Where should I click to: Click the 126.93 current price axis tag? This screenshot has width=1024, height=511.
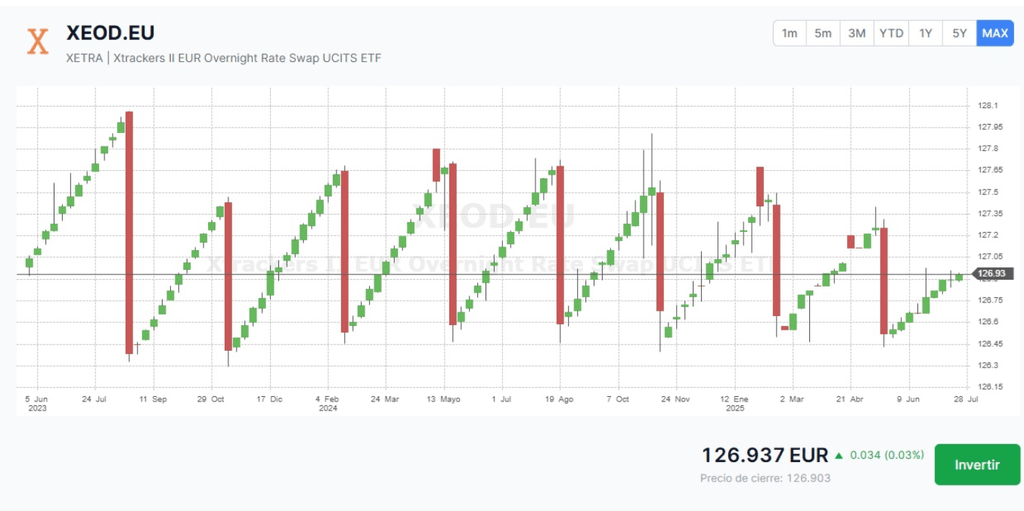pos(990,273)
